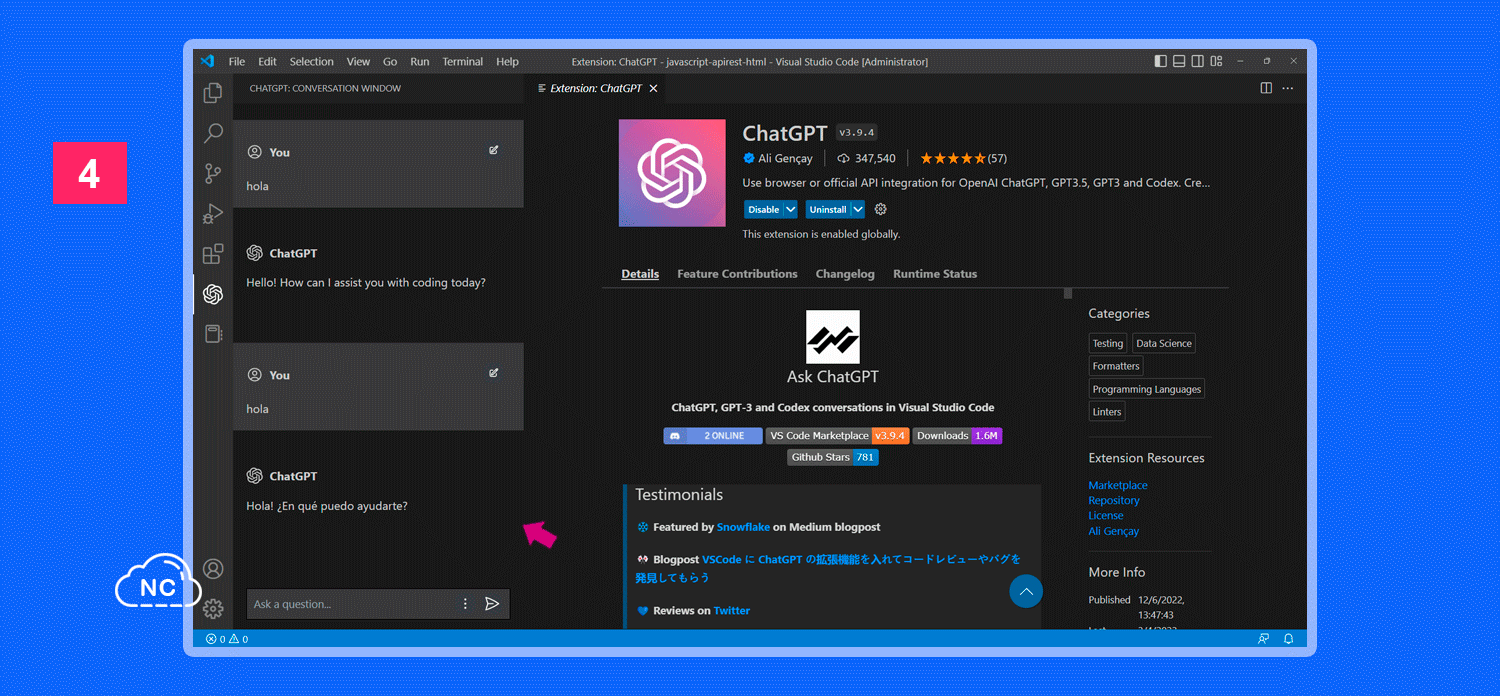Image resolution: width=1500 pixels, height=696 pixels.
Task: Open the Snowflake link in Testimonials
Action: (743, 527)
